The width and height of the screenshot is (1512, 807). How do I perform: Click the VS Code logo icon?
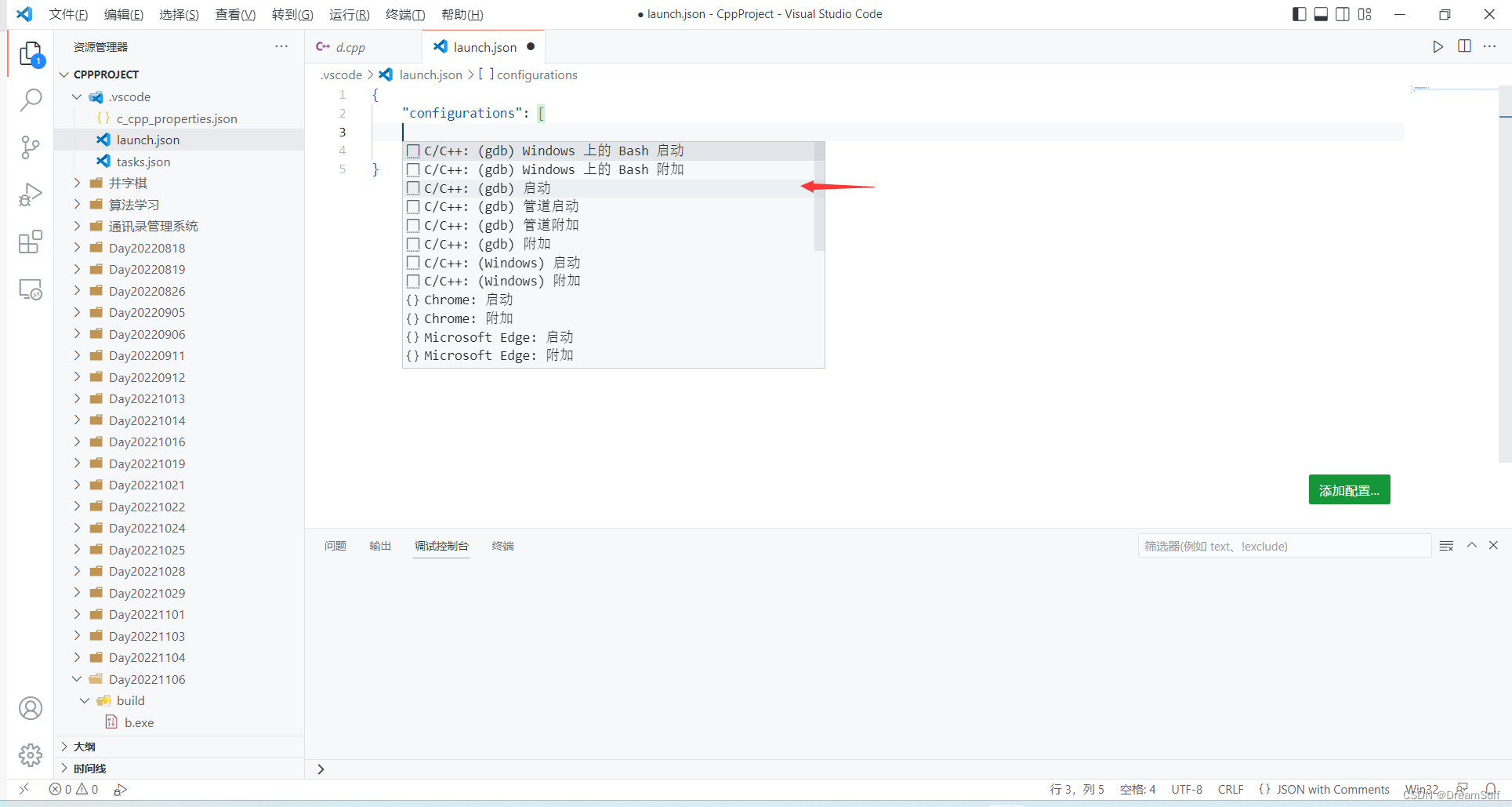24,14
